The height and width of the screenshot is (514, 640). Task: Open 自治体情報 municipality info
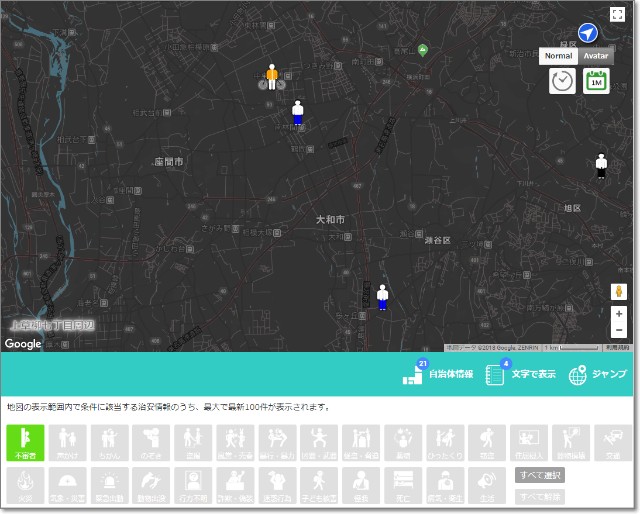pyautogui.click(x=437, y=374)
